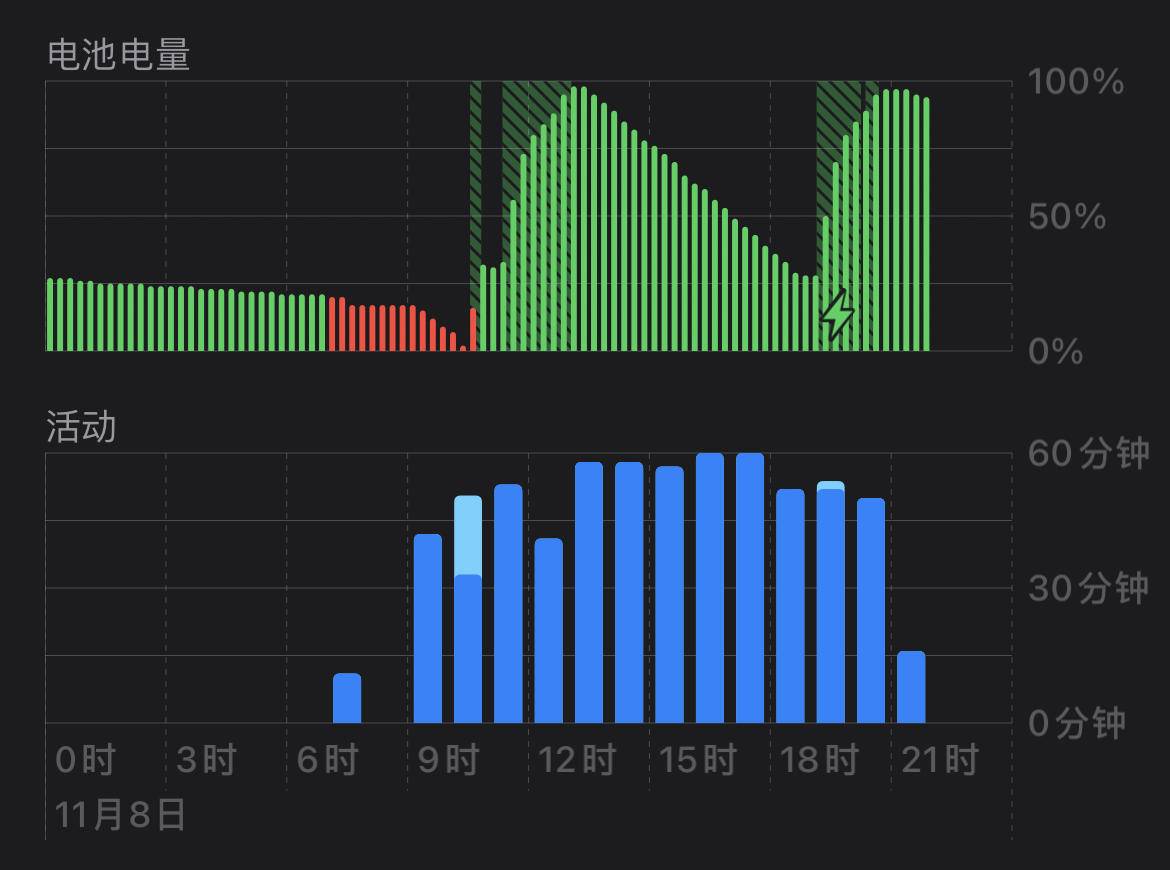Select the 9时 activity bar
The width and height of the screenshot is (1170, 870).
click(x=428, y=628)
